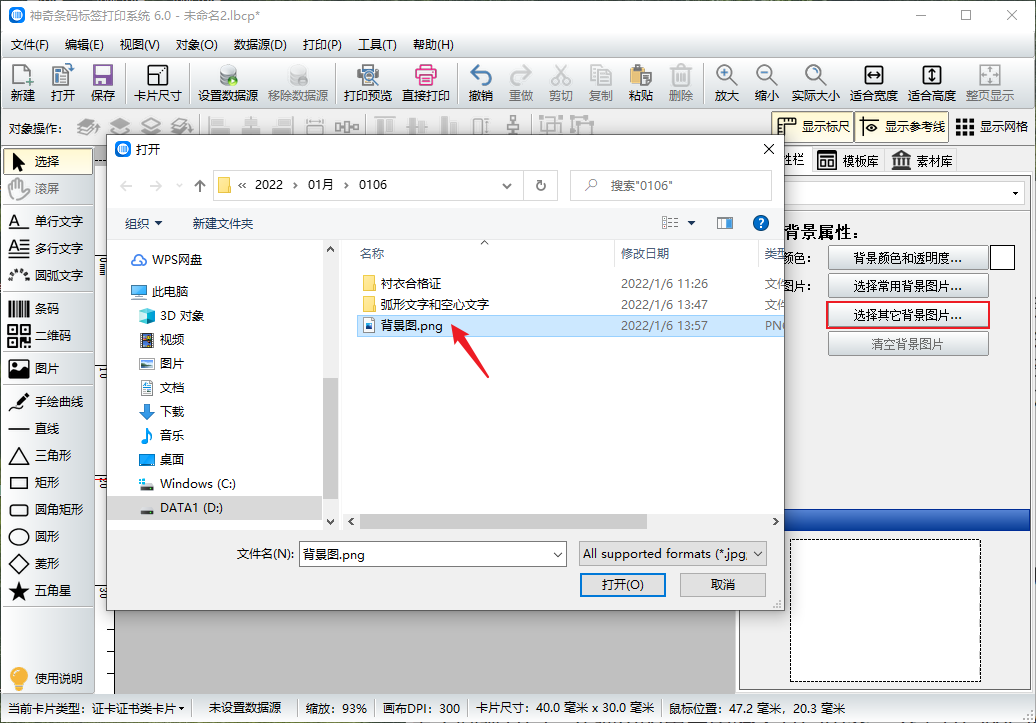The width and height of the screenshot is (1036, 723).
Task: Switch to the 模板库 template library tab
Action: 848,161
